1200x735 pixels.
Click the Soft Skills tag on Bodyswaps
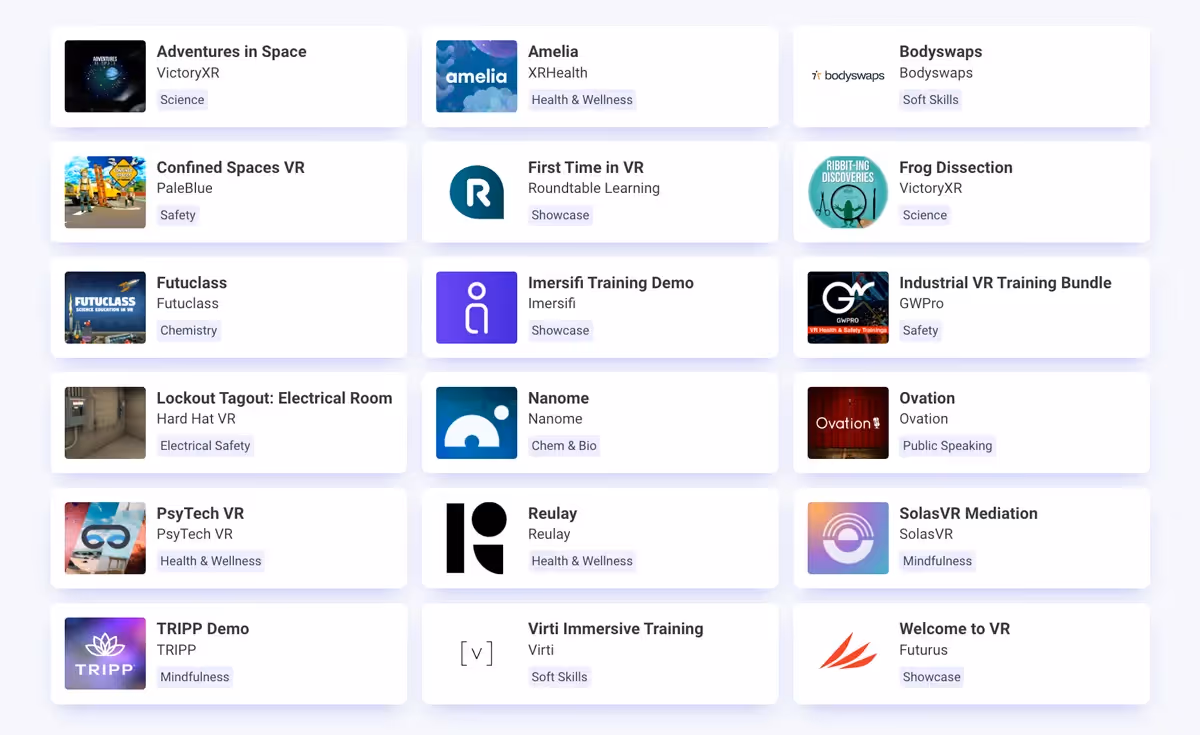[930, 100]
